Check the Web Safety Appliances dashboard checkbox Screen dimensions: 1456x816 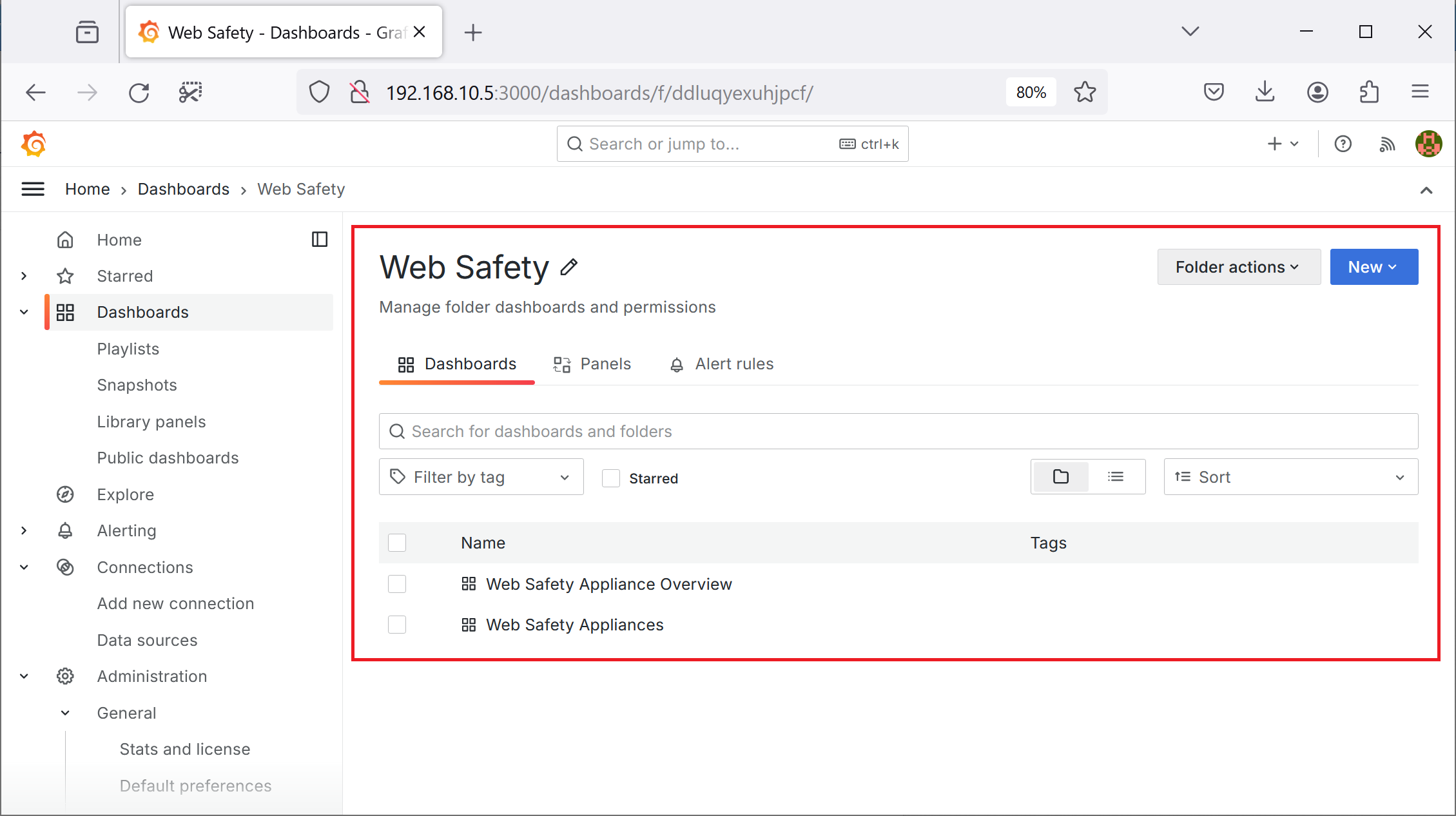tap(397, 625)
